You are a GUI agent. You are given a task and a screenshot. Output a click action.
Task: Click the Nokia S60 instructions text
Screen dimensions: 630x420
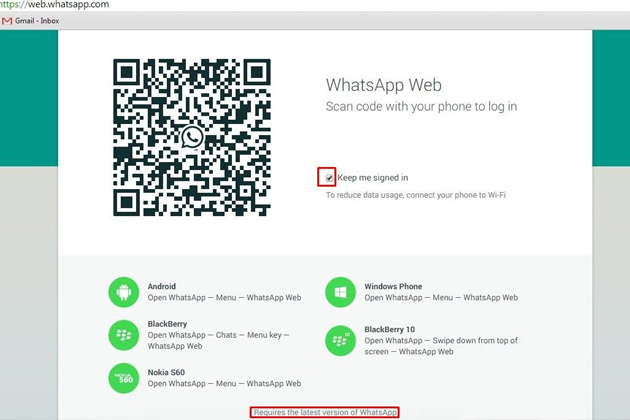(224, 384)
